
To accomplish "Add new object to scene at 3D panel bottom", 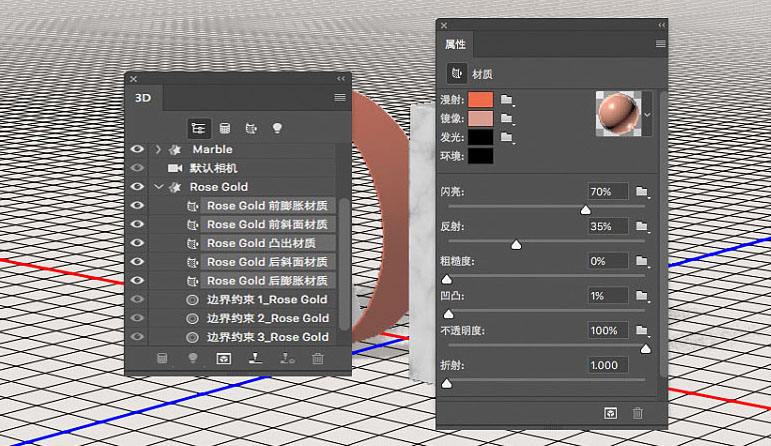I will pyautogui.click(x=162, y=358).
